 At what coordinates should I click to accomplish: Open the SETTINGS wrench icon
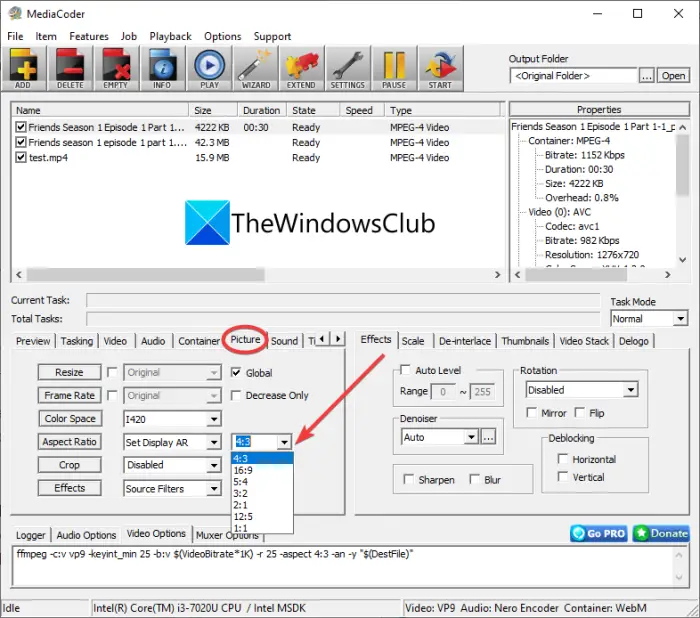[x=348, y=69]
